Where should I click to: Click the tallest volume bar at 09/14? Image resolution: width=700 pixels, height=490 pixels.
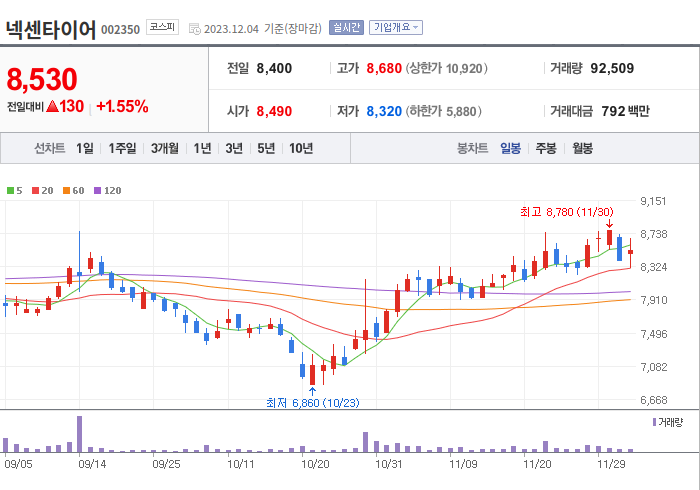click(79, 434)
